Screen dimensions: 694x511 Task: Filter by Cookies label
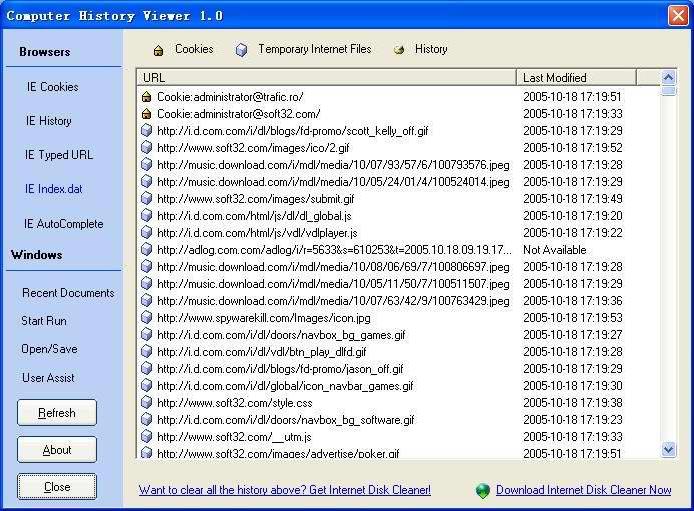(194, 49)
